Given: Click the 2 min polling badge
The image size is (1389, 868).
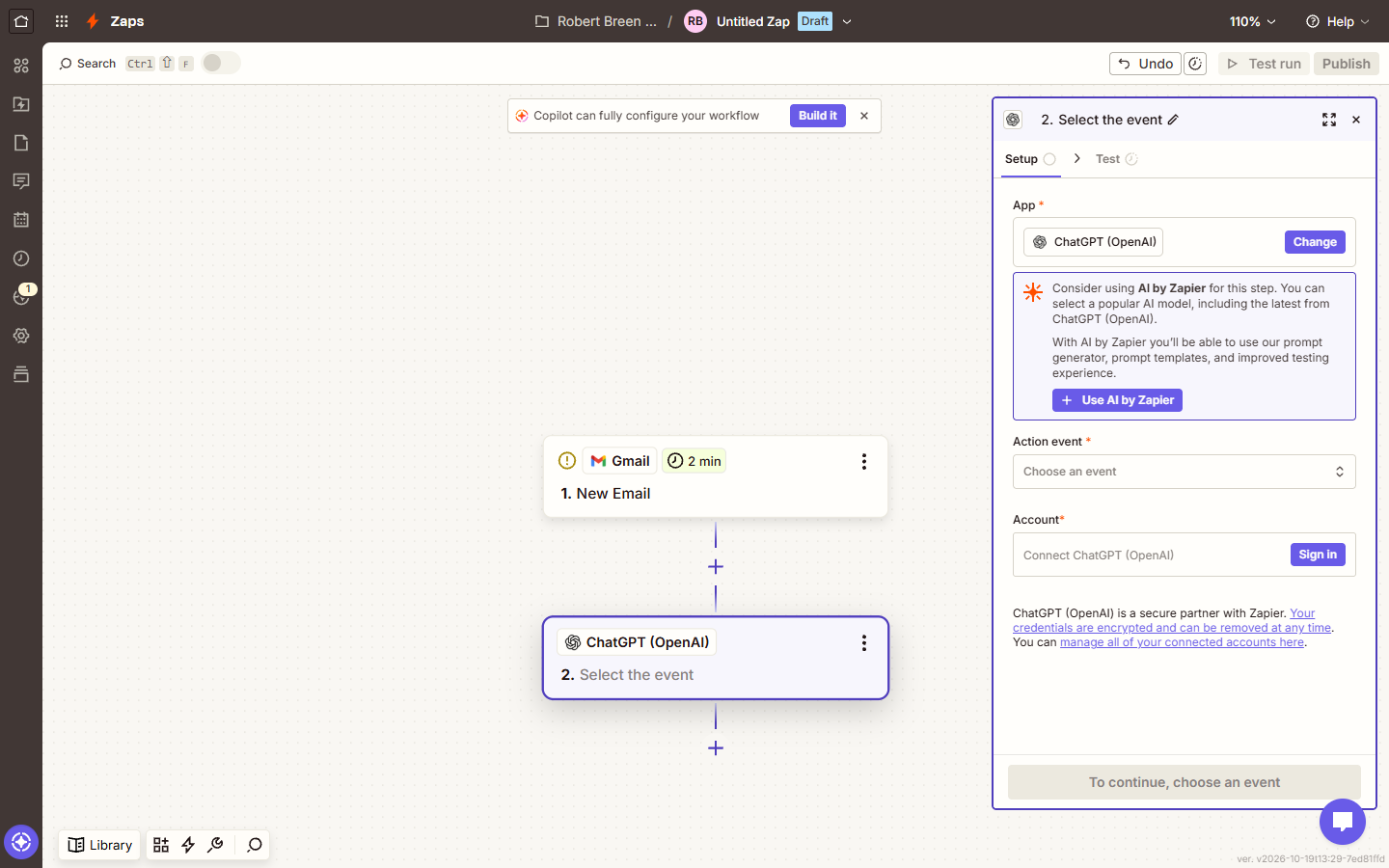Looking at the screenshot, I should tap(694, 461).
